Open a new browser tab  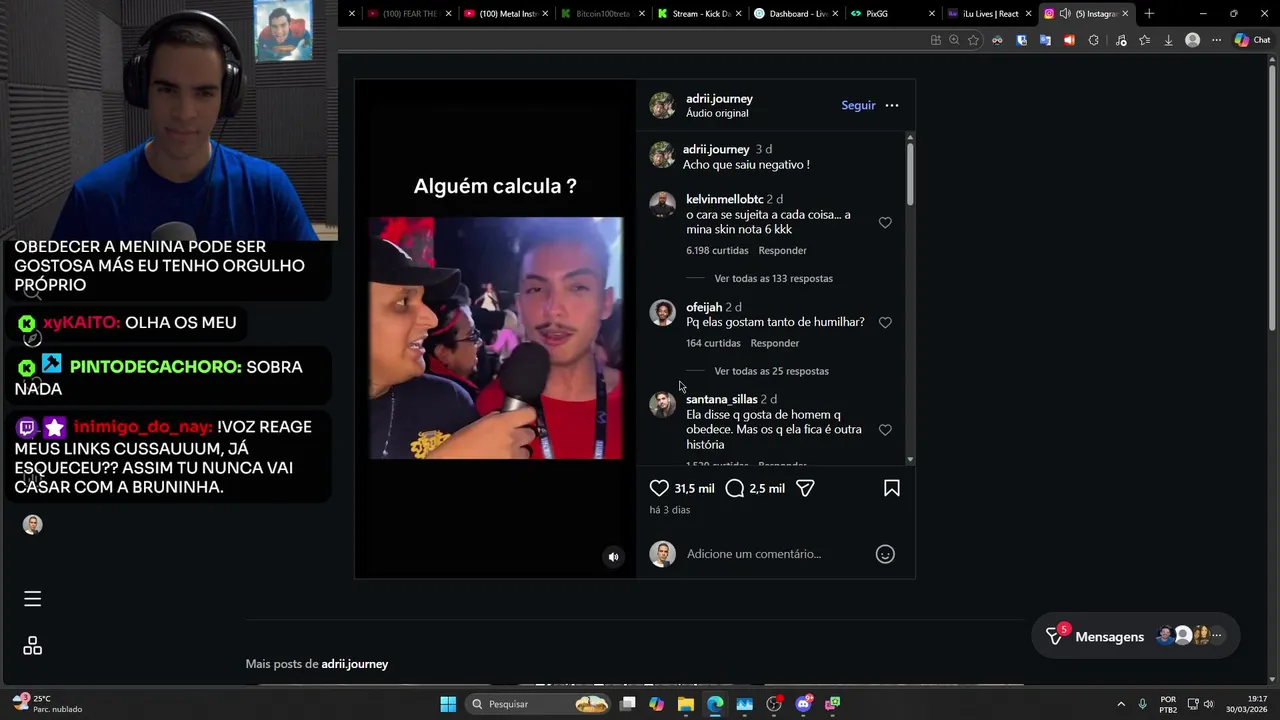point(1149,14)
